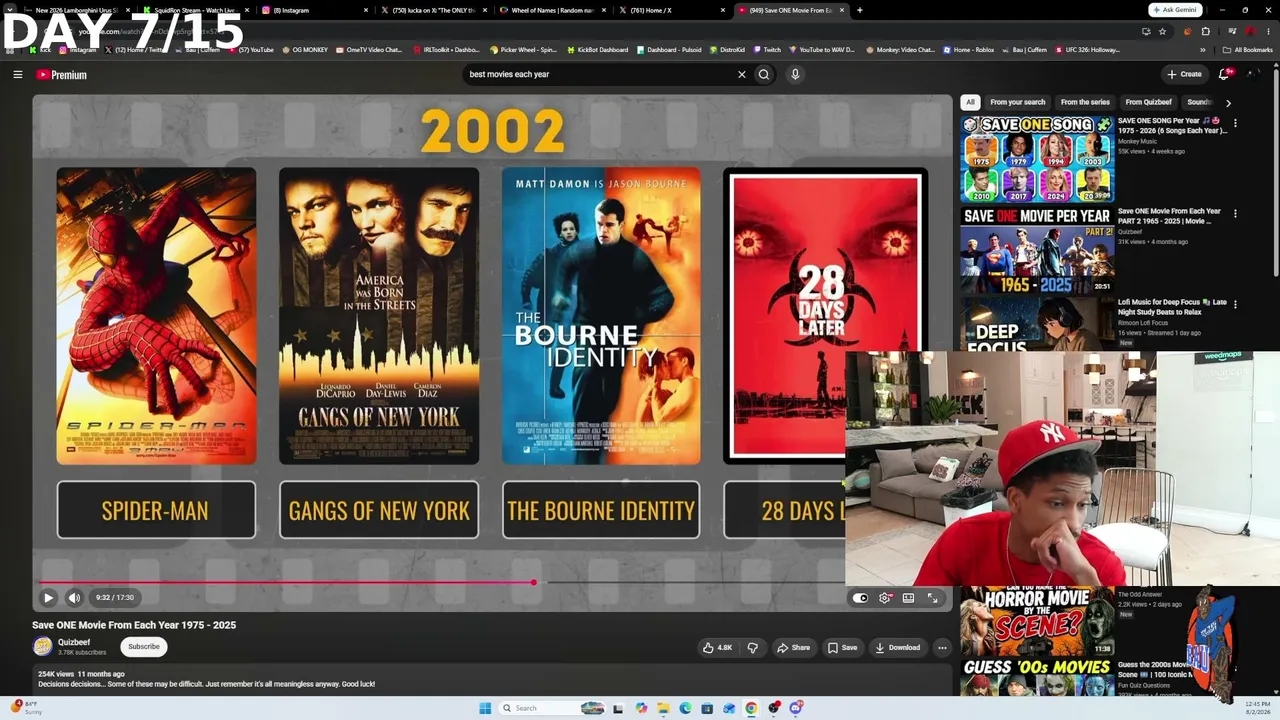Open Guess '00s Movies video thumbnail
The image size is (1280, 720).
1037,677
